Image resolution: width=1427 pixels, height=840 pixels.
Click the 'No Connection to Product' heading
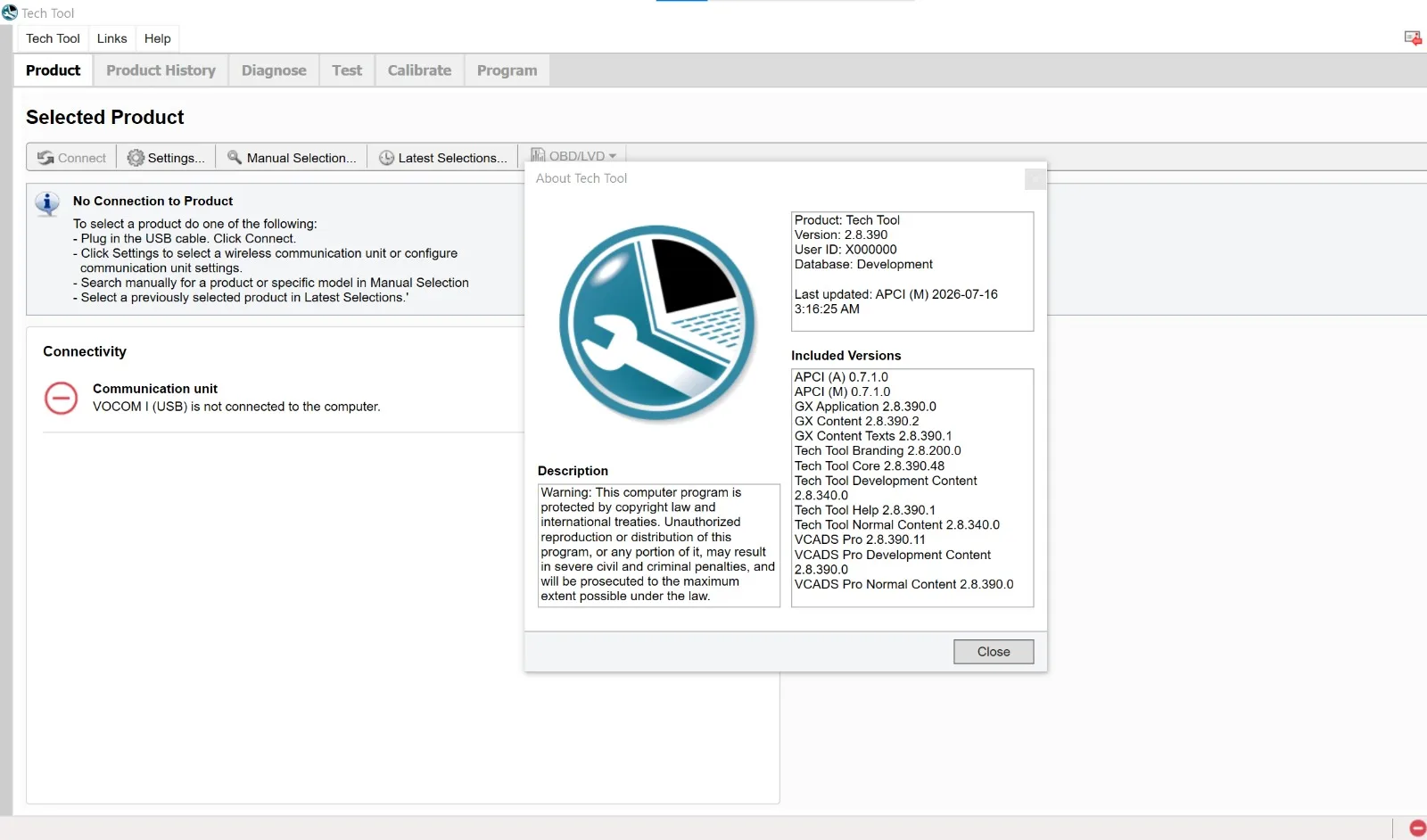pos(153,202)
